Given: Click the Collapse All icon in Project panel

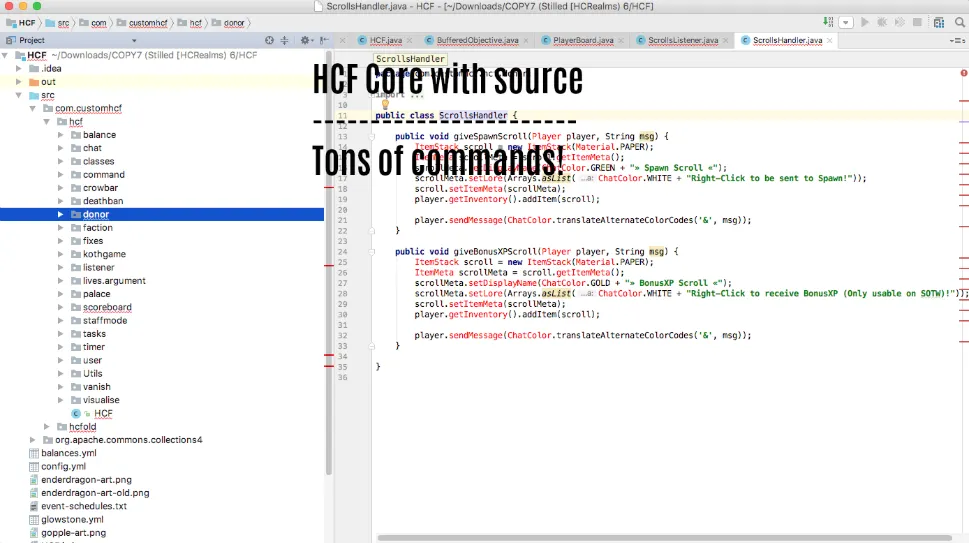Looking at the screenshot, I should 284,40.
